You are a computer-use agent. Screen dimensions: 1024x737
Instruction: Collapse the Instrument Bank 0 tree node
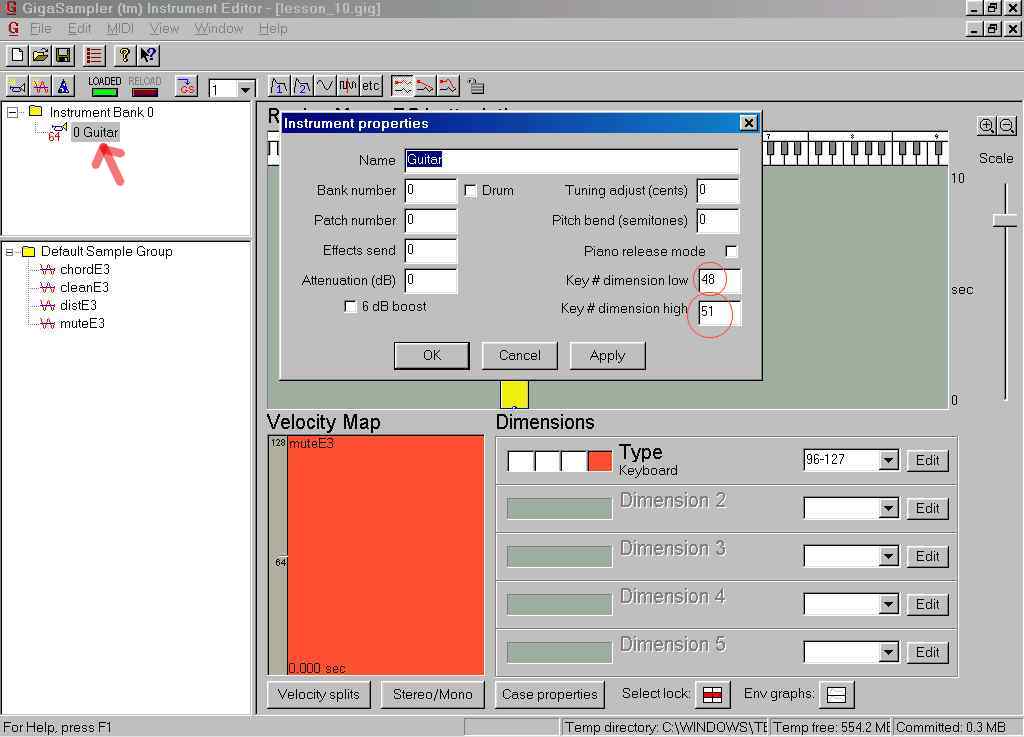(12, 112)
